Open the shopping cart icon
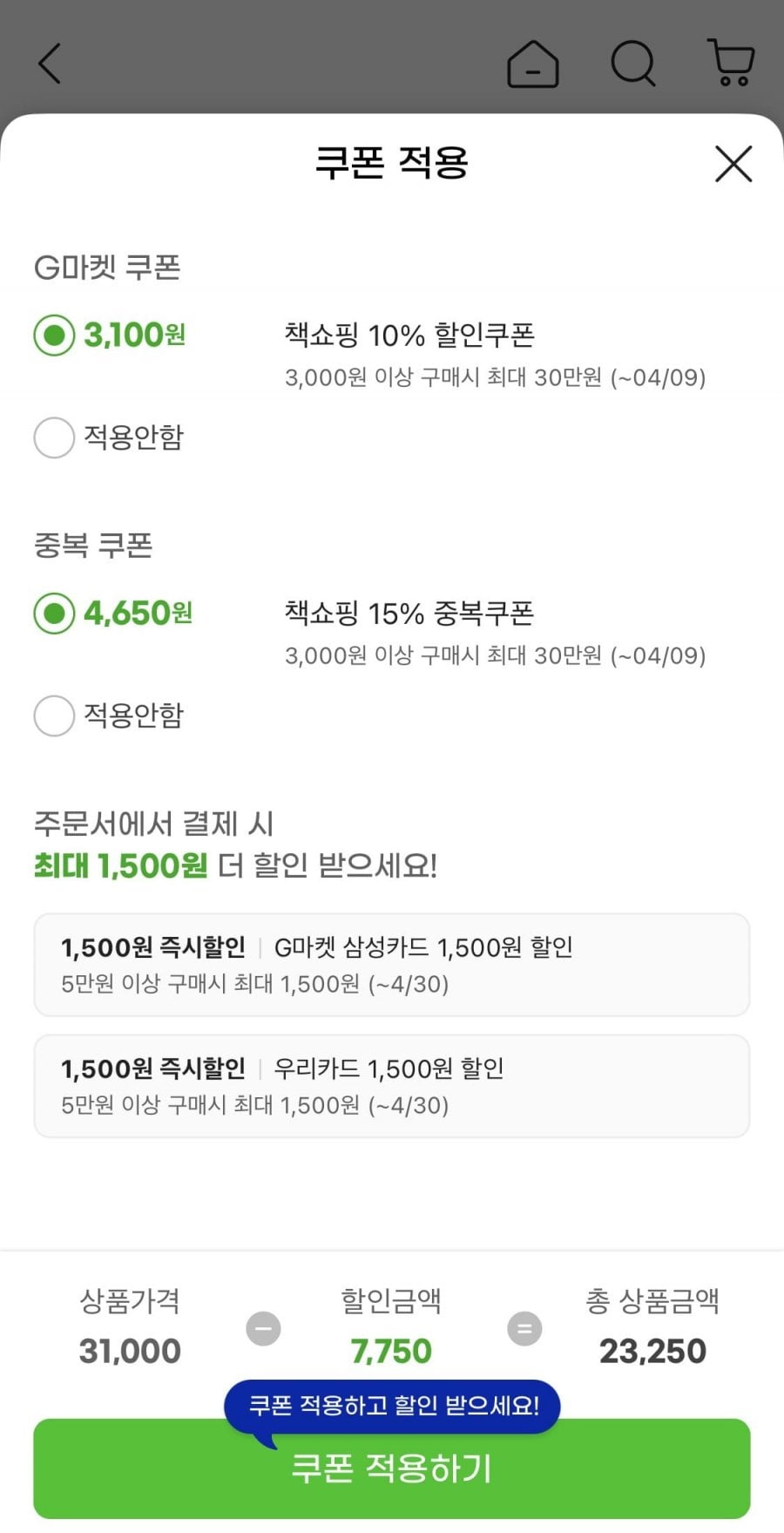The height and width of the screenshot is (1533, 784). click(x=731, y=63)
